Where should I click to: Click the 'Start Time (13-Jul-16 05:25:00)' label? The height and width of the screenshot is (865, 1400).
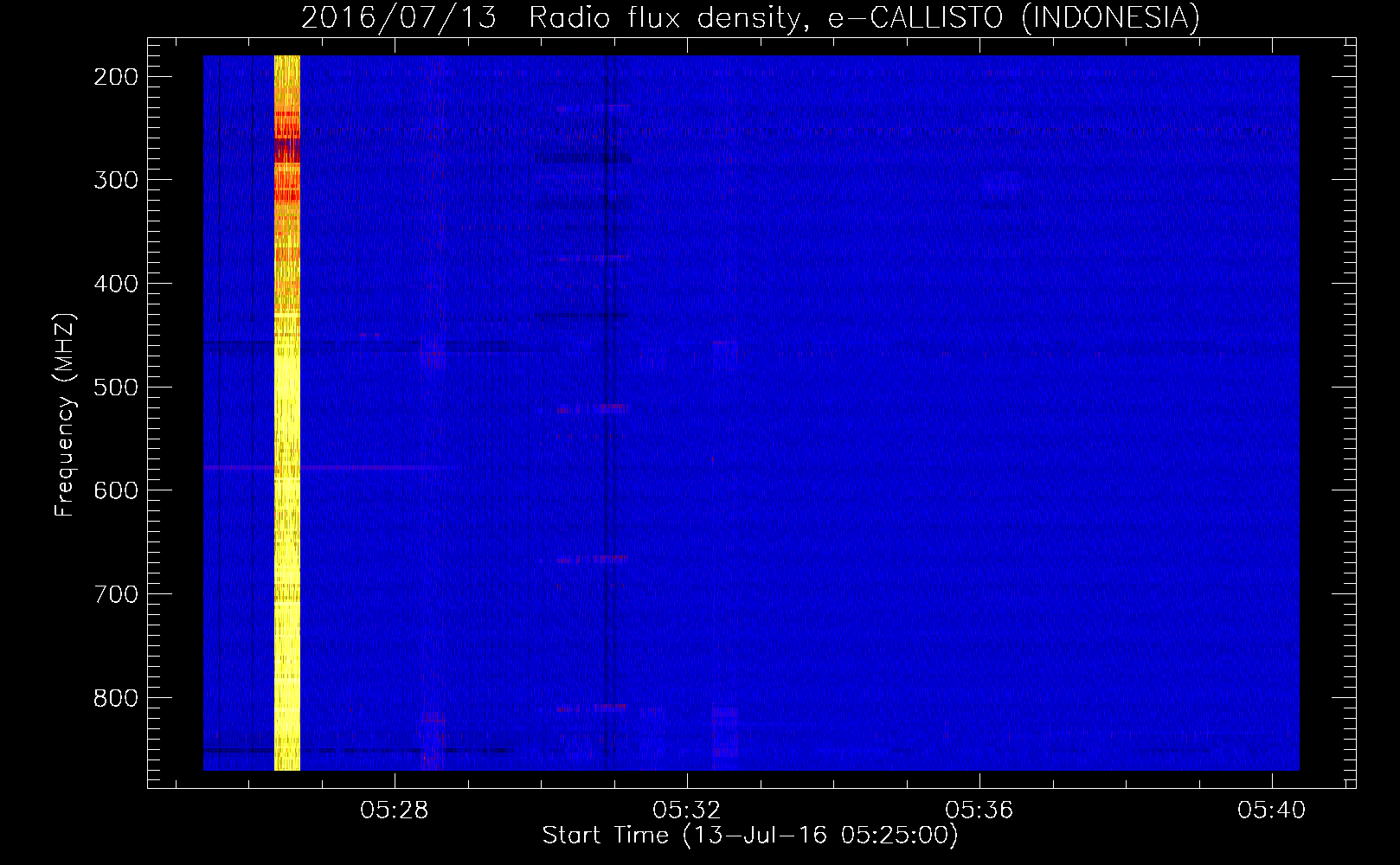click(x=750, y=836)
